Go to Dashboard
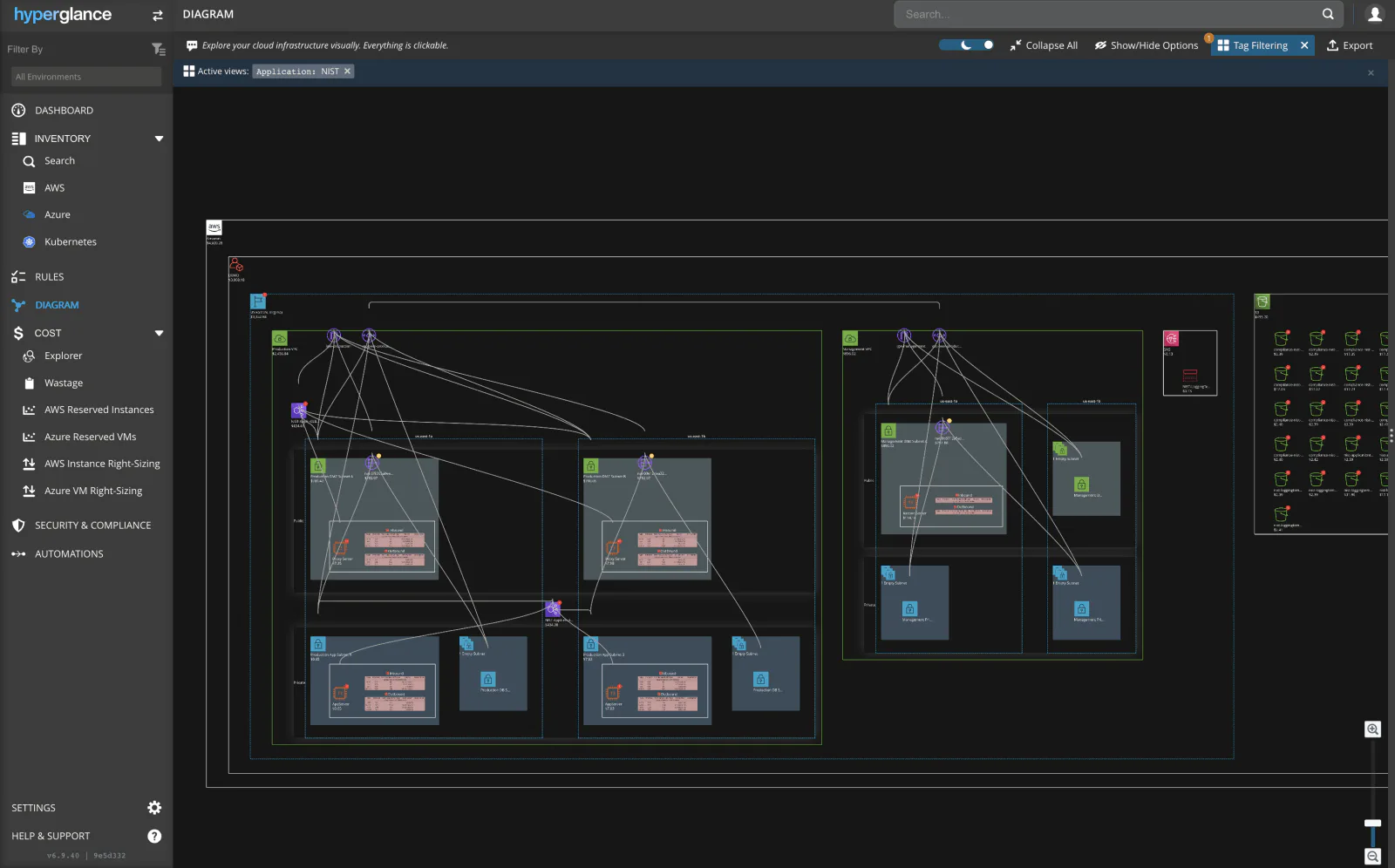The height and width of the screenshot is (868, 1395). (x=64, y=111)
